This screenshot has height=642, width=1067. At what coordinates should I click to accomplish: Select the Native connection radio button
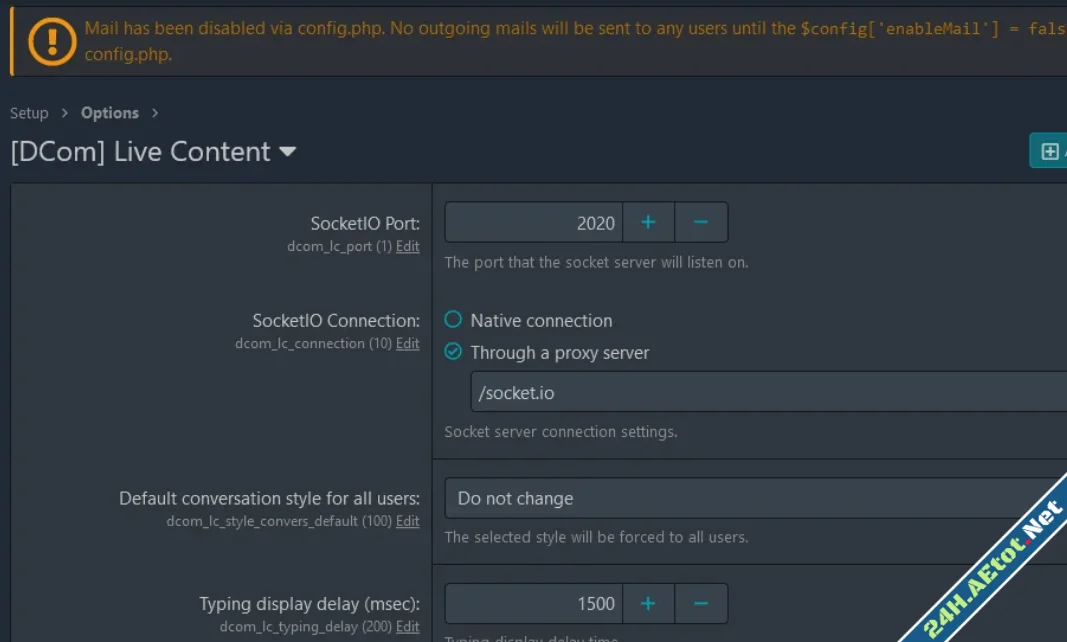coord(453,320)
